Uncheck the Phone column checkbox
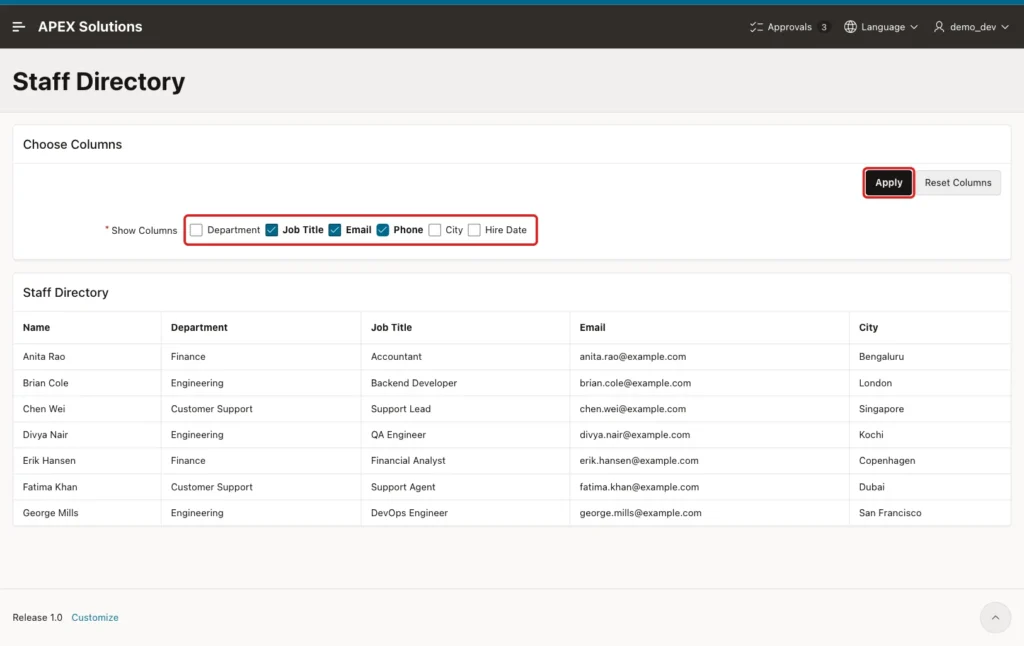1024x646 pixels. tap(383, 230)
